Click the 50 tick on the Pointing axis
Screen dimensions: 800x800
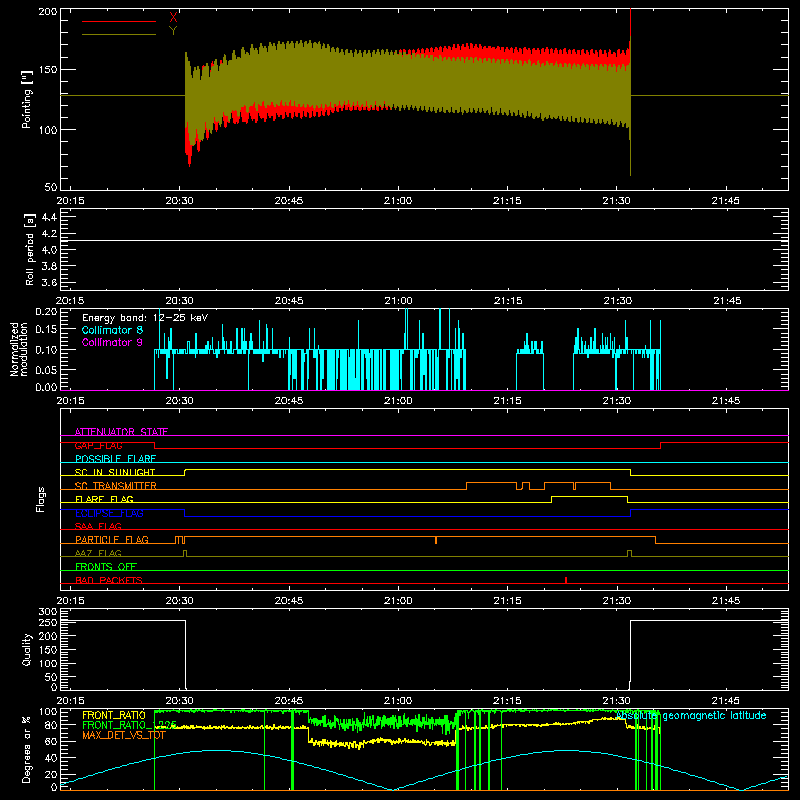[x=51, y=187]
